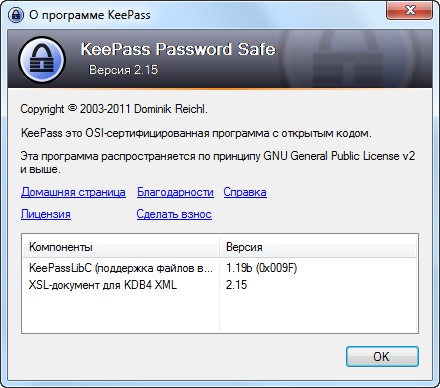Viewport: 440px width, 388px height.
Task: Click the large KeePass padlock logo
Action: (x=42, y=60)
